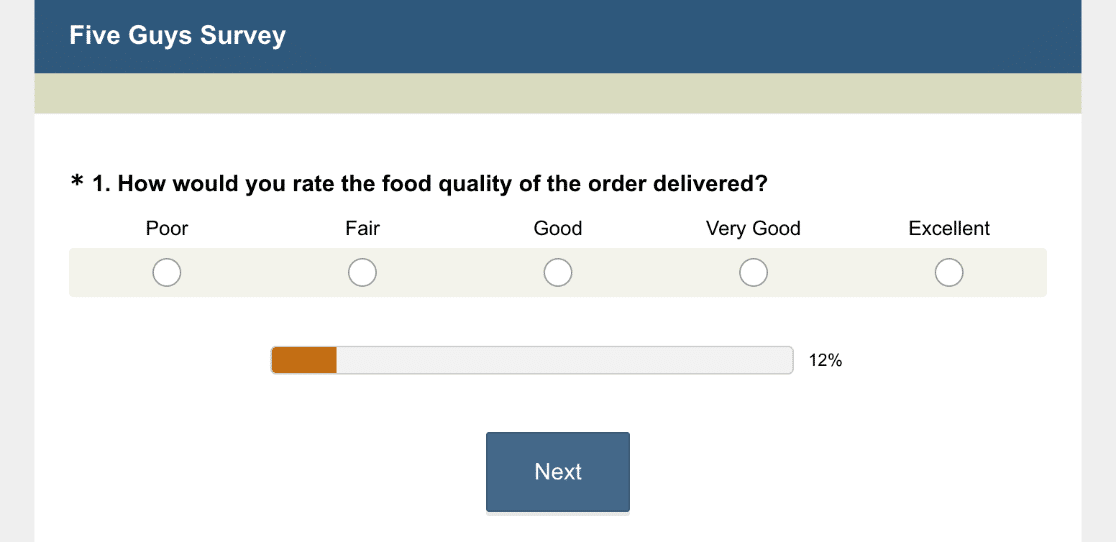Click the Five Guys Survey title
The height and width of the screenshot is (542, 1116).
point(177,36)
